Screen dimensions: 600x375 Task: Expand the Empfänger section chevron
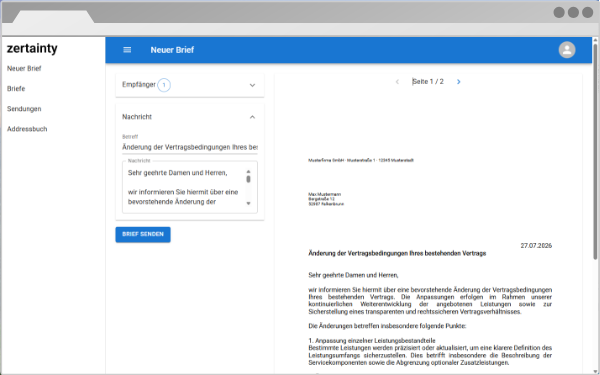pos(252,85)
